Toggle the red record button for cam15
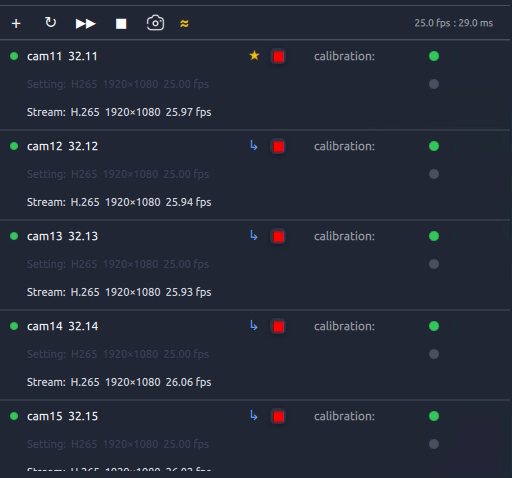 278,416
